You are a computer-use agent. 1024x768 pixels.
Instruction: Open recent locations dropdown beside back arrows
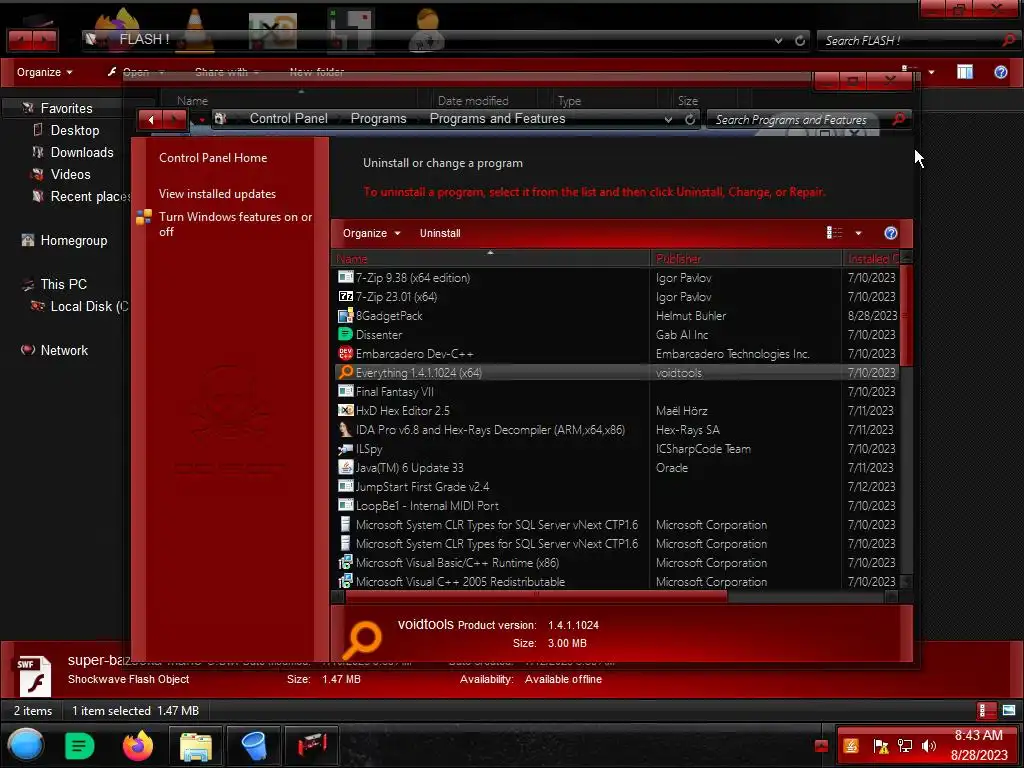[x=202, y=120]
